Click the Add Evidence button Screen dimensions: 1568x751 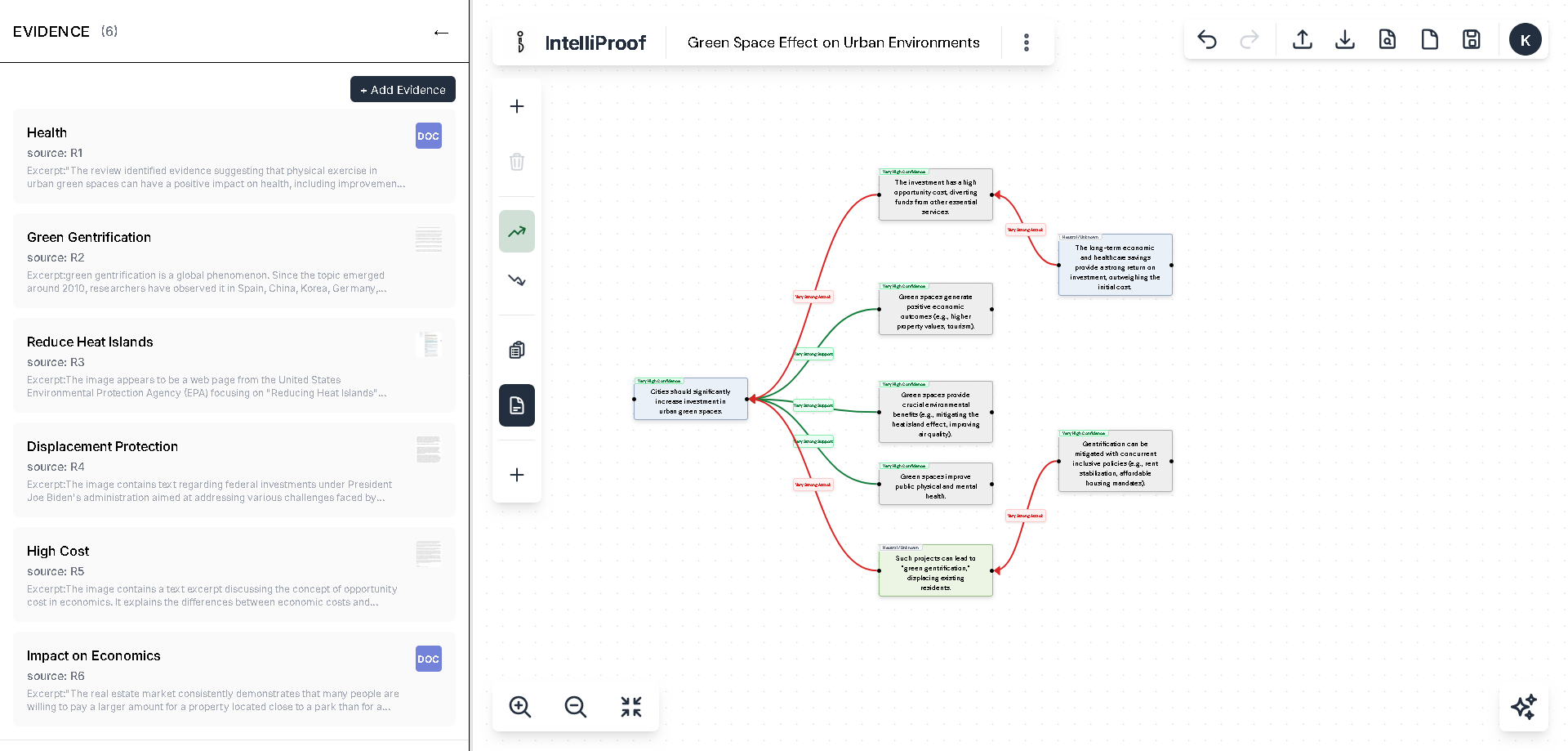403,89
